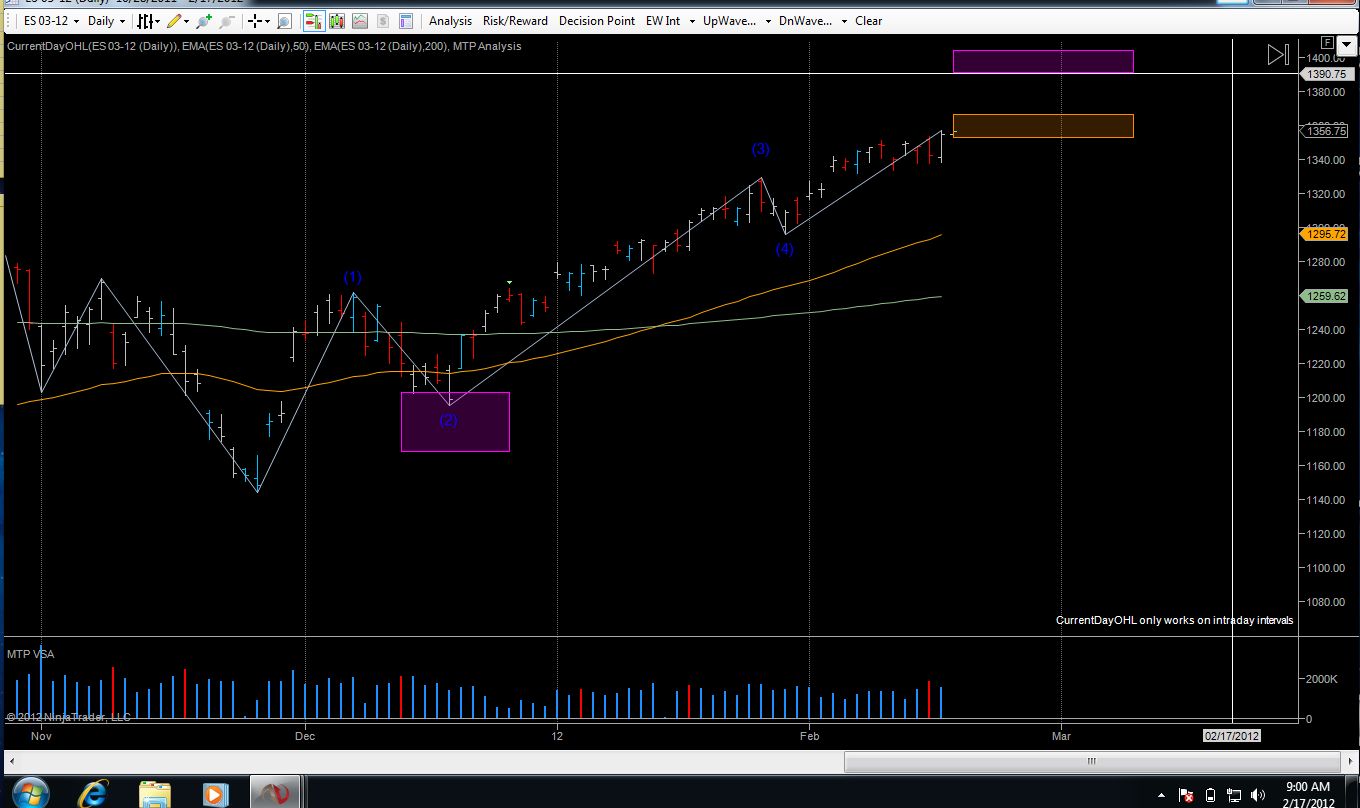Open the Action Center flag icon
Viewport: 1360px width, 808px height.
1187,796
